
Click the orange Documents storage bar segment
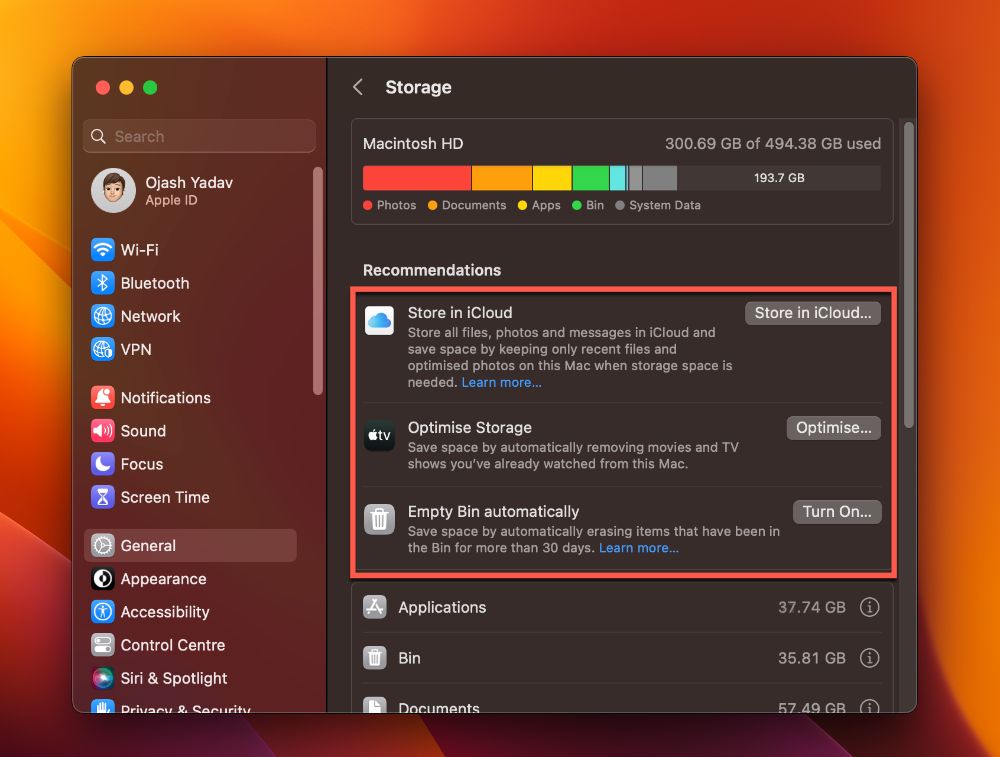(502, 178)
